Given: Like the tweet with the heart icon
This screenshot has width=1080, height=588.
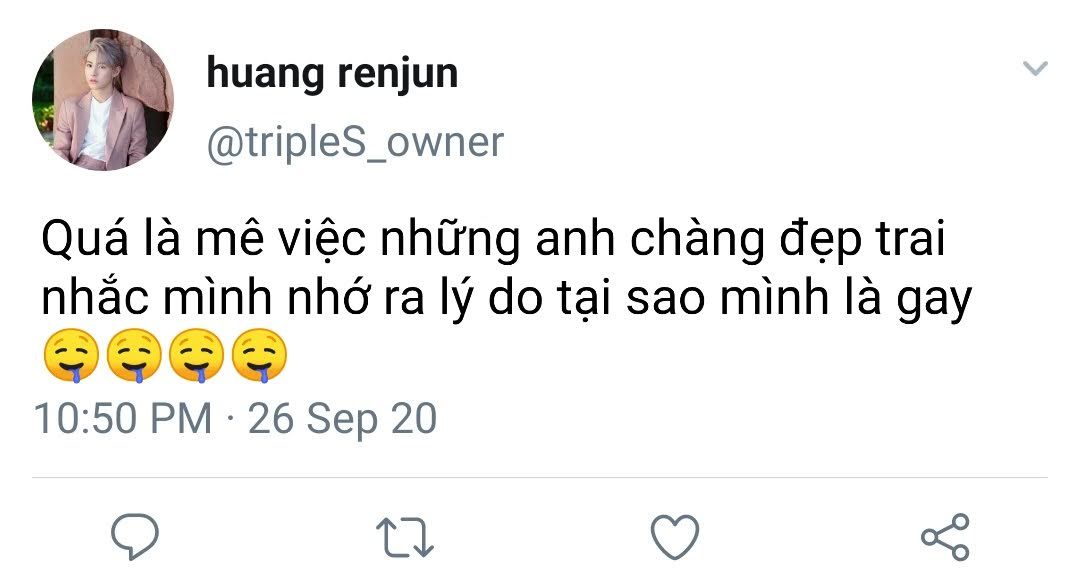Looking at the screenshot, I should point(675,537).
